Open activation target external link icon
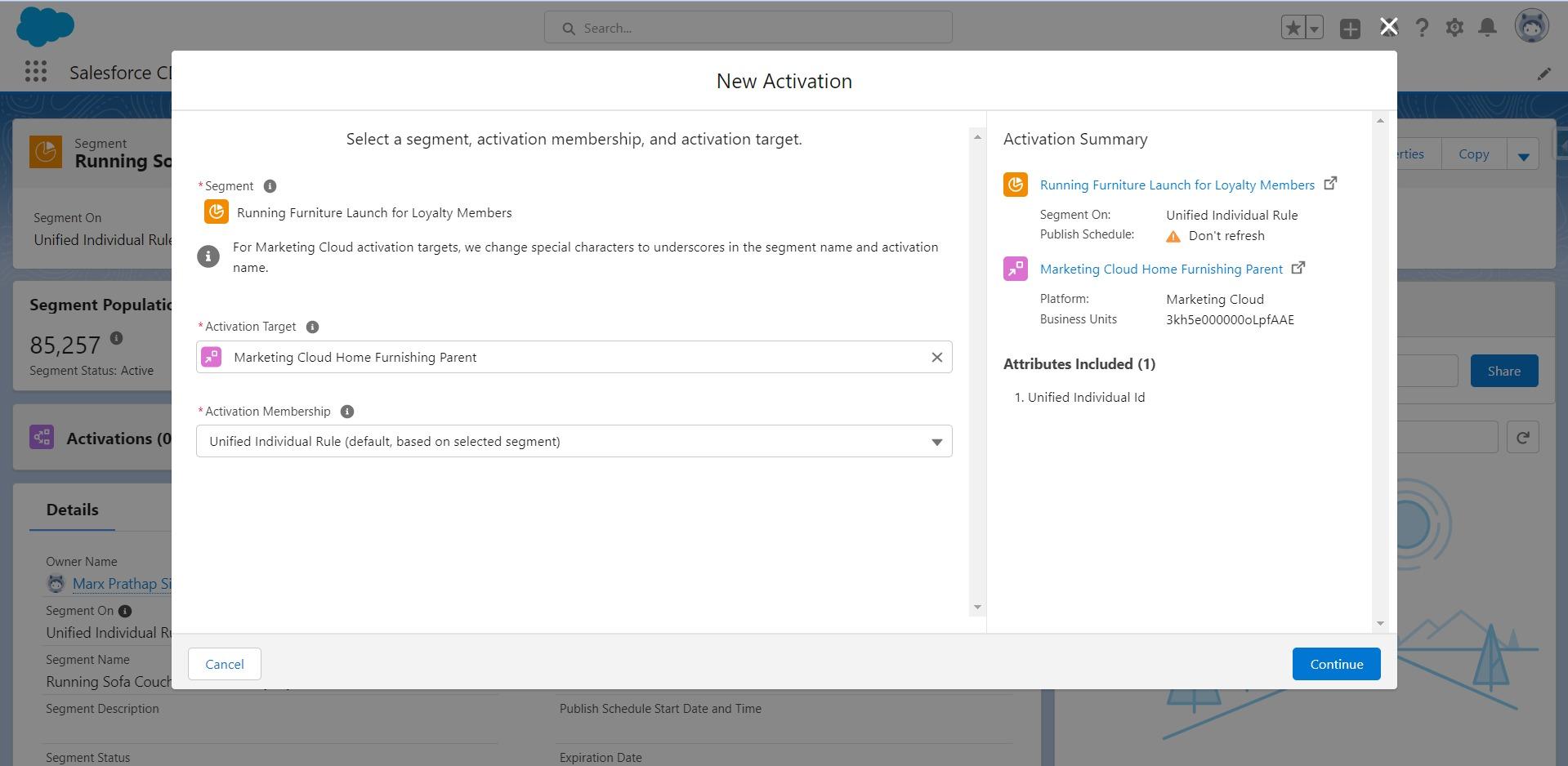Viewport: 1568px width, 766px height. coord(1298,268)
